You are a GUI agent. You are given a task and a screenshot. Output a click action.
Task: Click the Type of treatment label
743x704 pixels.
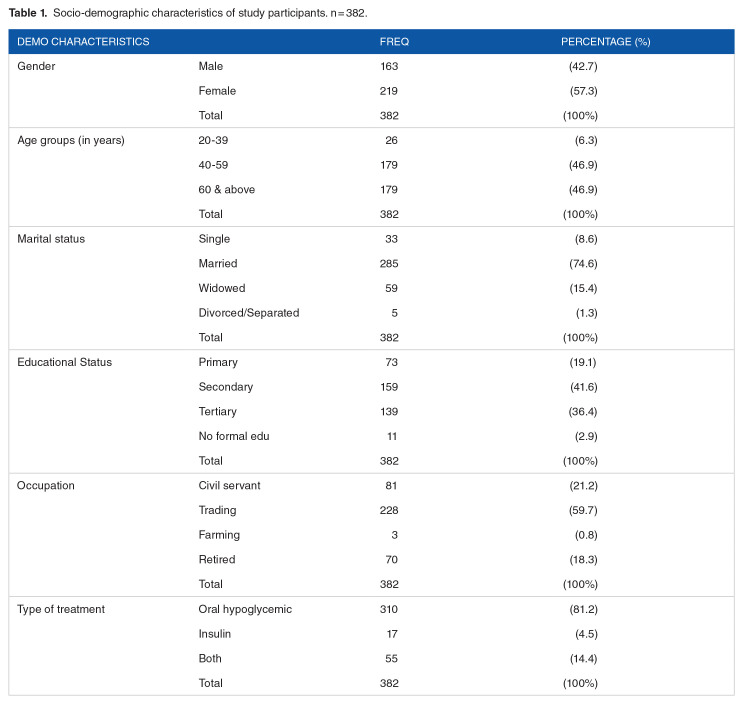coord(60,609)
